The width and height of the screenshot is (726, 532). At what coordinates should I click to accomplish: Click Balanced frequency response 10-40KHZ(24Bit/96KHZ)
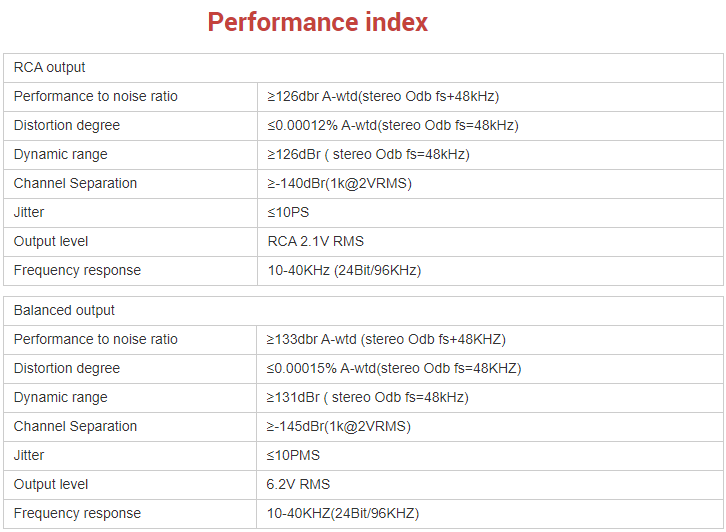pyautogui.click(x=343, y=514)
